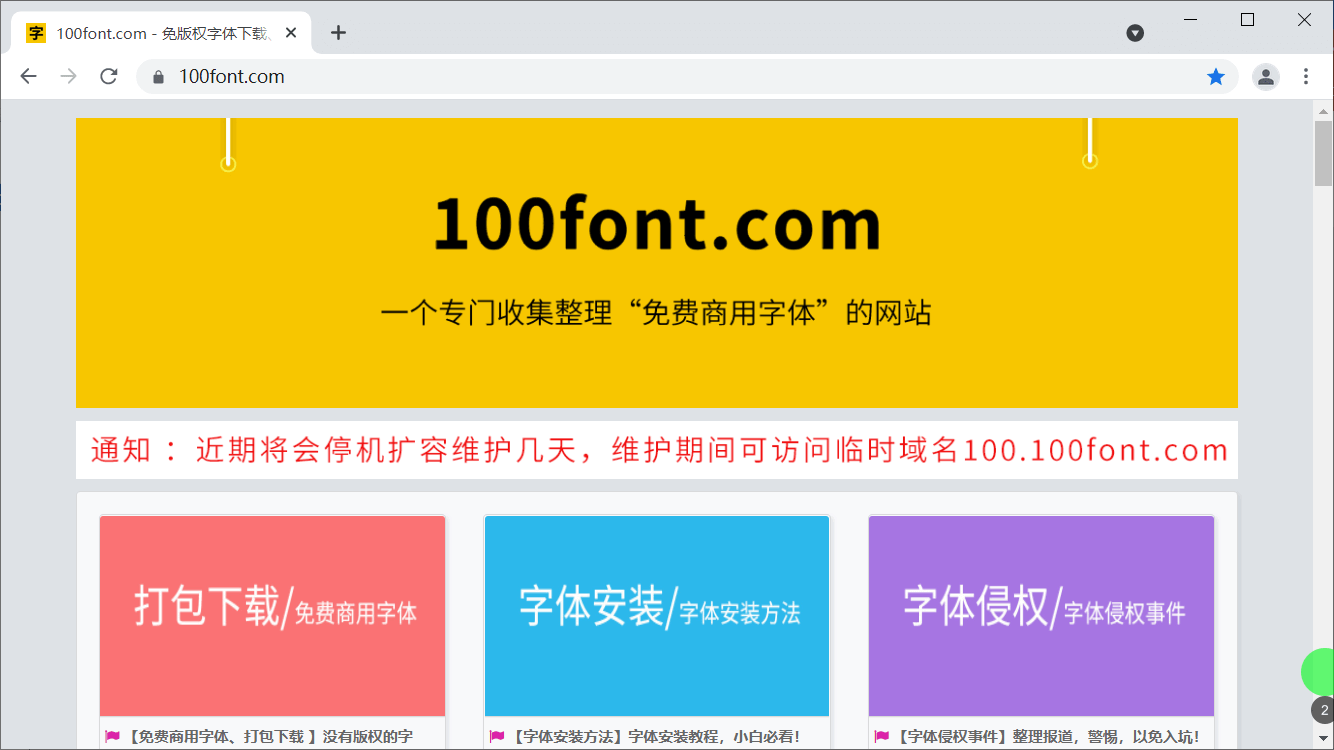Click the dark badge showing 2
1334x750 pixels.
[1323, 710]
